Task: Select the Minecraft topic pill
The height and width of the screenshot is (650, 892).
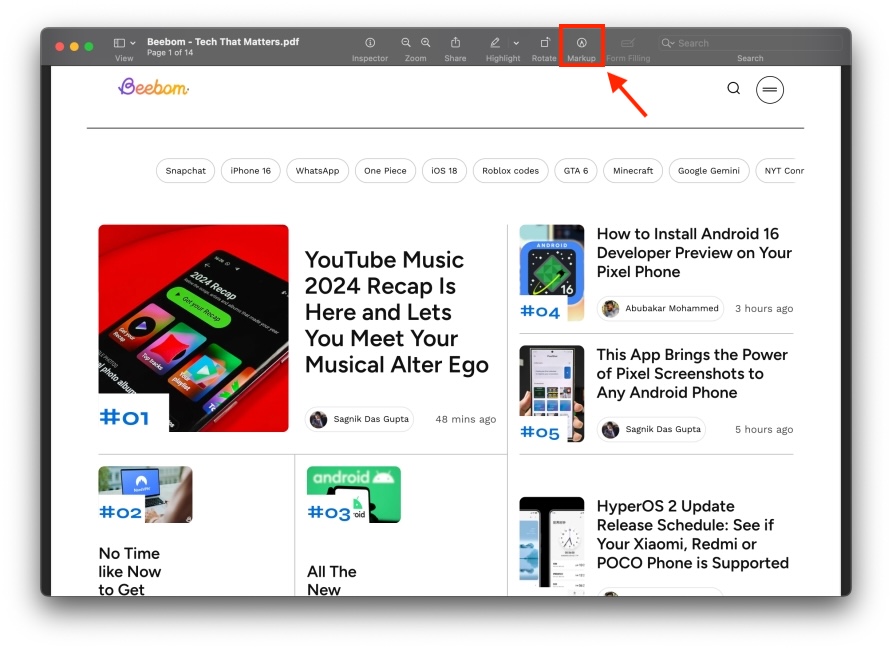Action: click(x=633, y=171)
